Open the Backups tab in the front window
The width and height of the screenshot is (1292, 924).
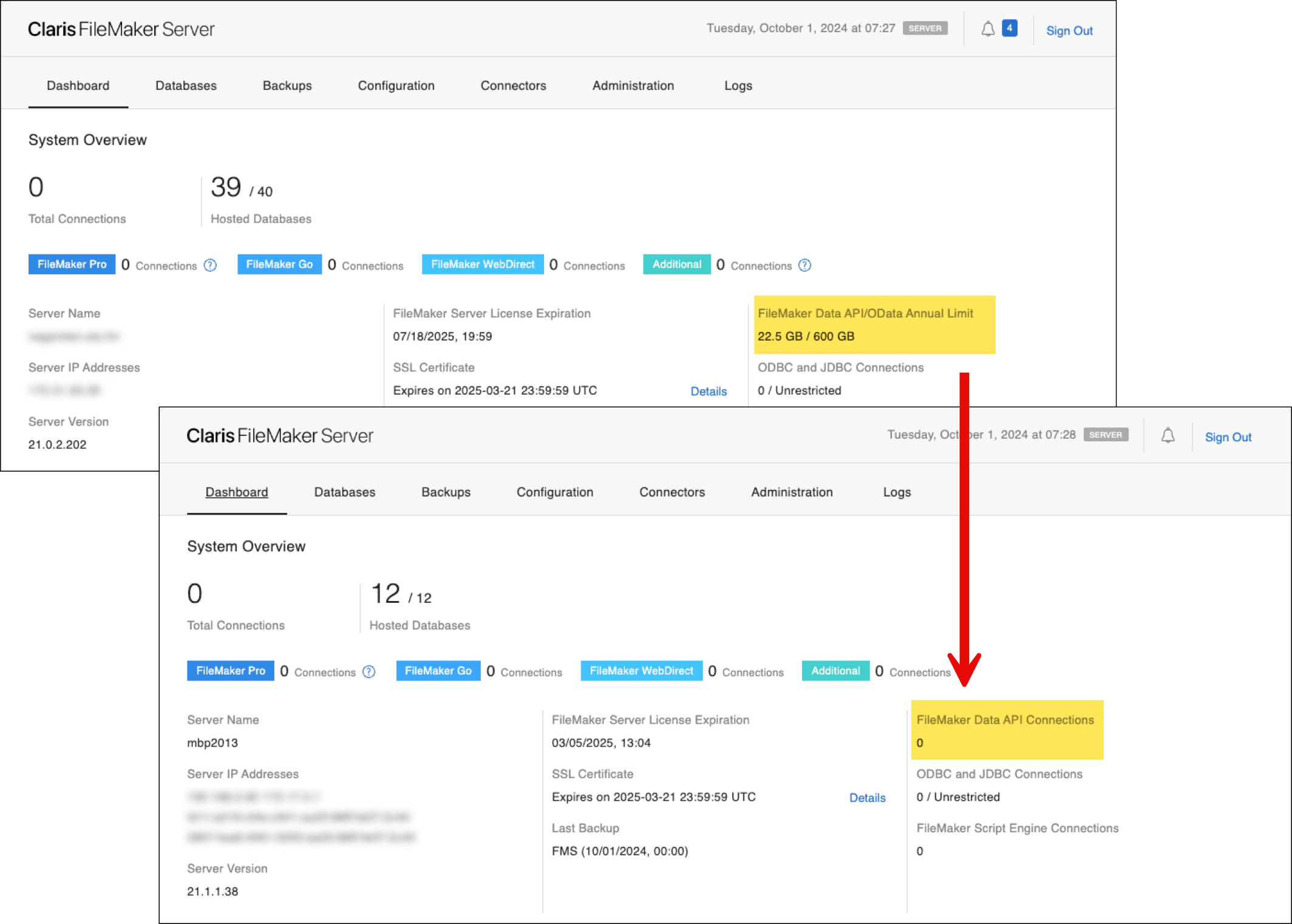pos(446,492)
